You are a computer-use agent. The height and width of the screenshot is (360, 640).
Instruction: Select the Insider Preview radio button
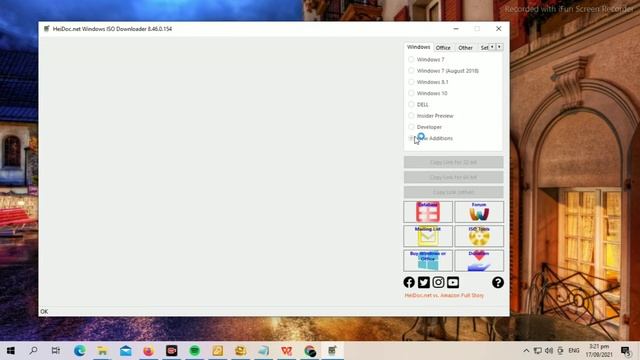tap(411, 116)
